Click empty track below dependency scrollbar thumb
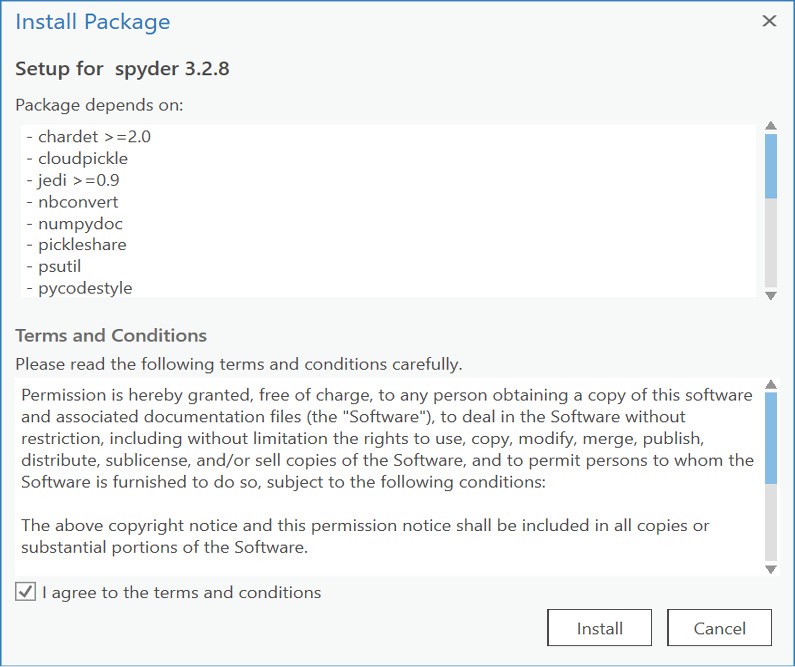This screenshot has width=795, height=667. [771, 245]
